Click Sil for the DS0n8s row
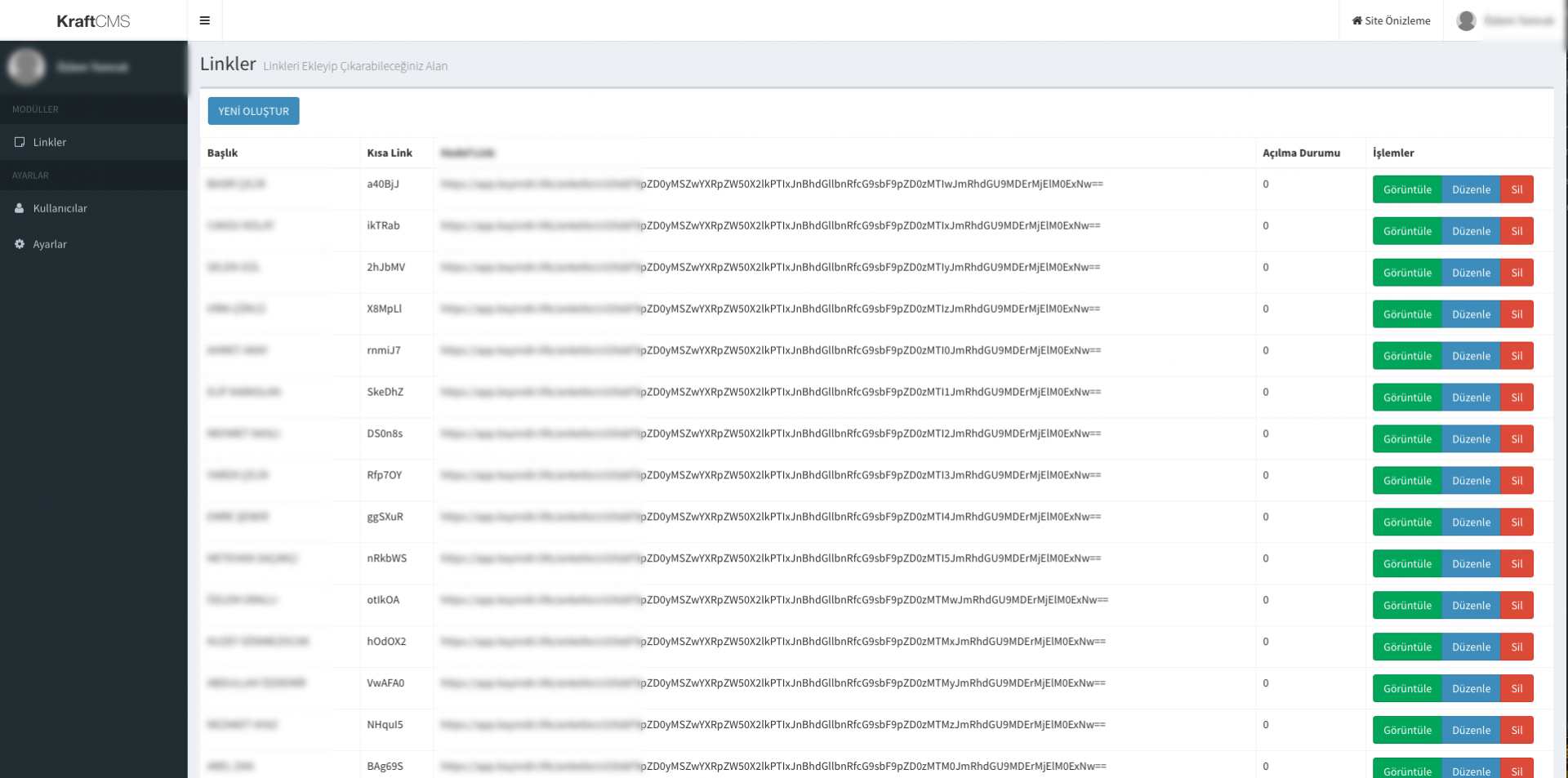 coord(1517,439)
